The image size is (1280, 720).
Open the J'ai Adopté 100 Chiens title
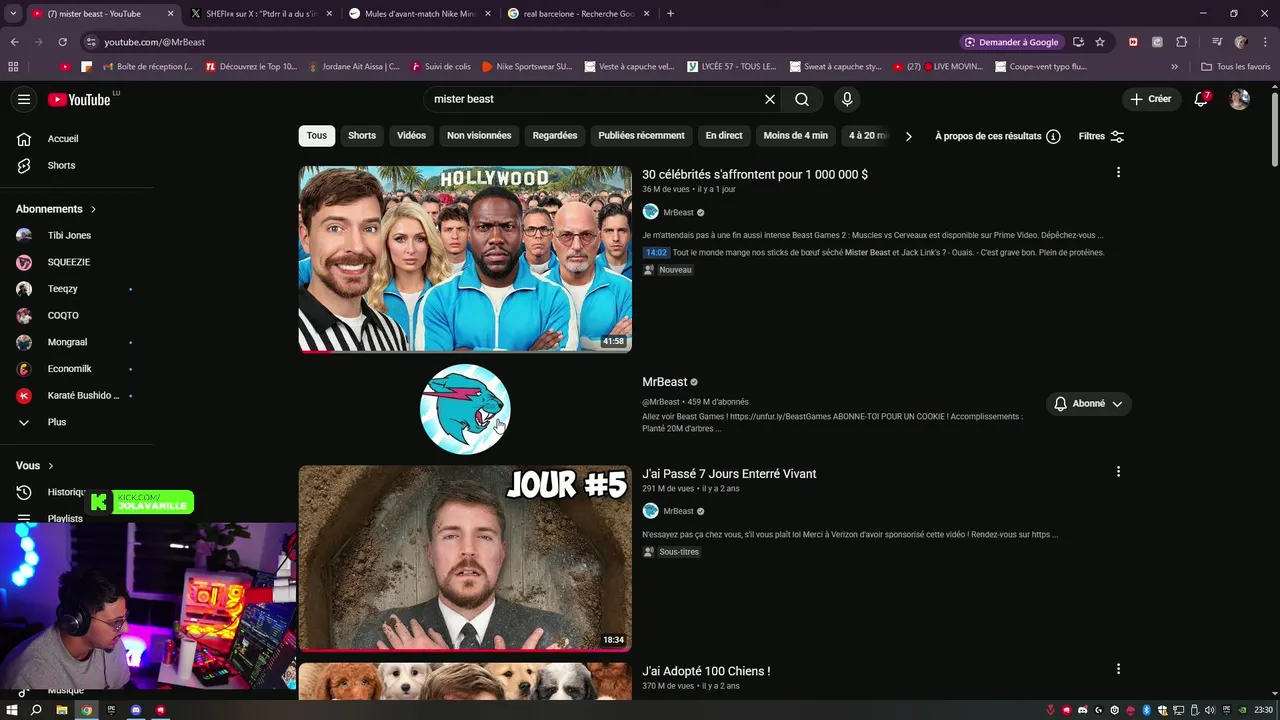click(x=706, y=671)
